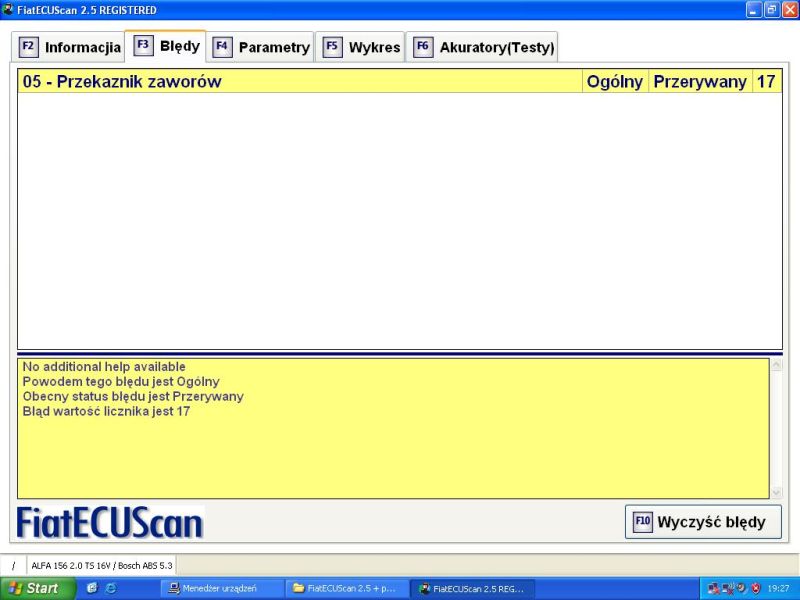Minimize the FiatECUScan window
The height and width of the screenshot is (600, 800).
click(754, 10)
